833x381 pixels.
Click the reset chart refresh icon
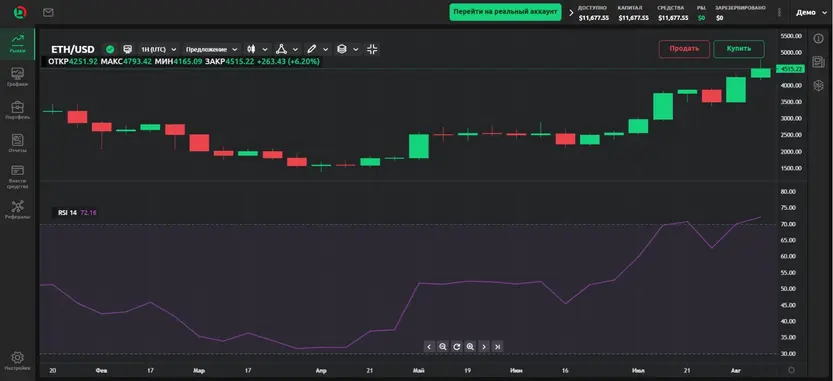click(456, 347)
